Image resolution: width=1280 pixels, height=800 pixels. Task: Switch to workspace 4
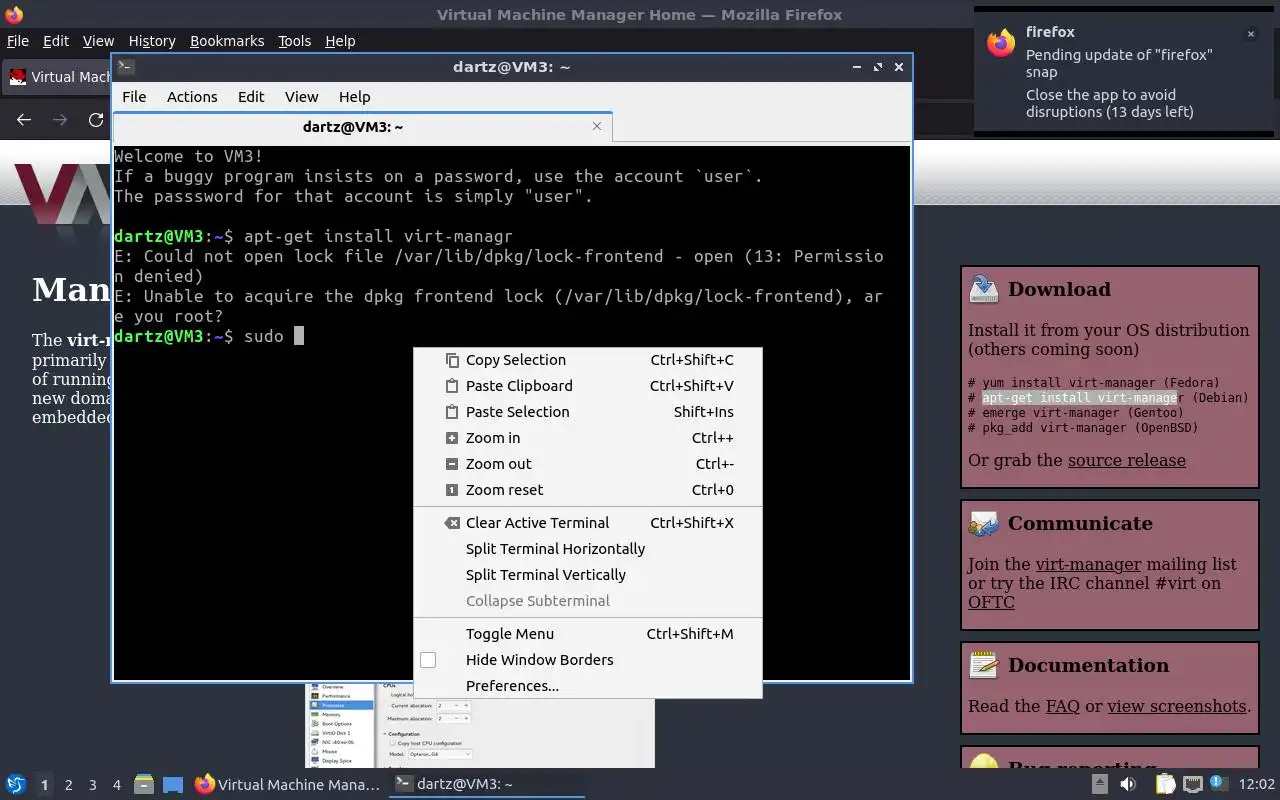coord(116,785)
